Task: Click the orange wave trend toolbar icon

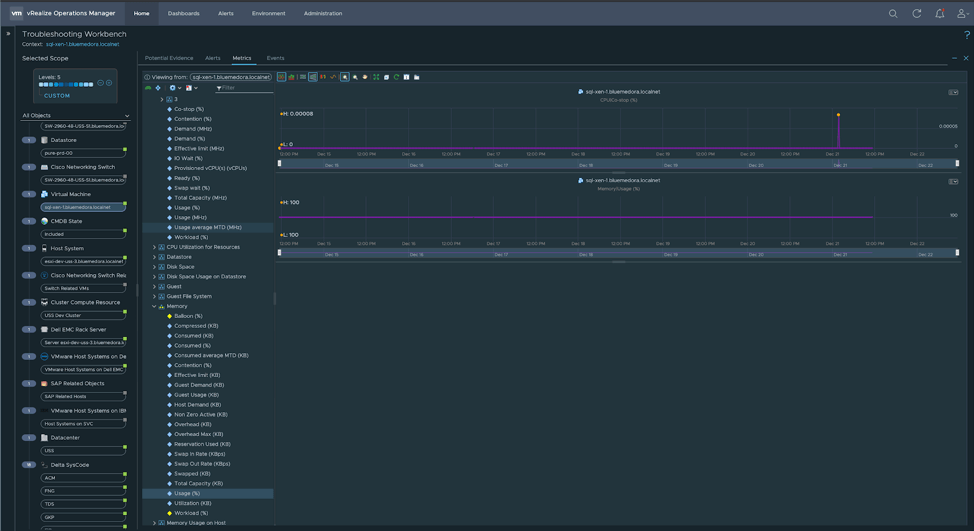Action: 333,77
